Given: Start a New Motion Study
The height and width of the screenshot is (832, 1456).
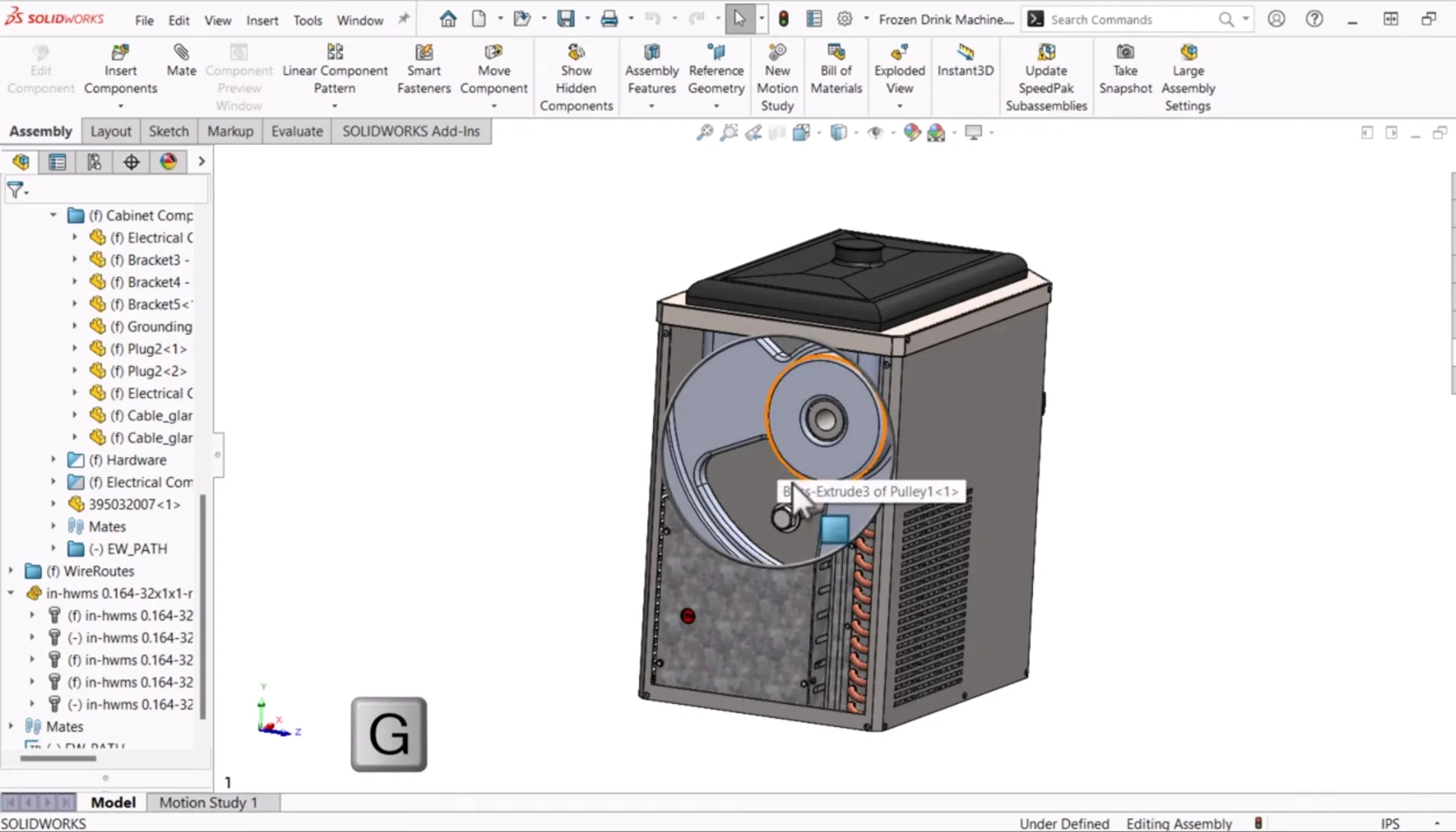Looking at the screenshot, I should click(777, 77).
